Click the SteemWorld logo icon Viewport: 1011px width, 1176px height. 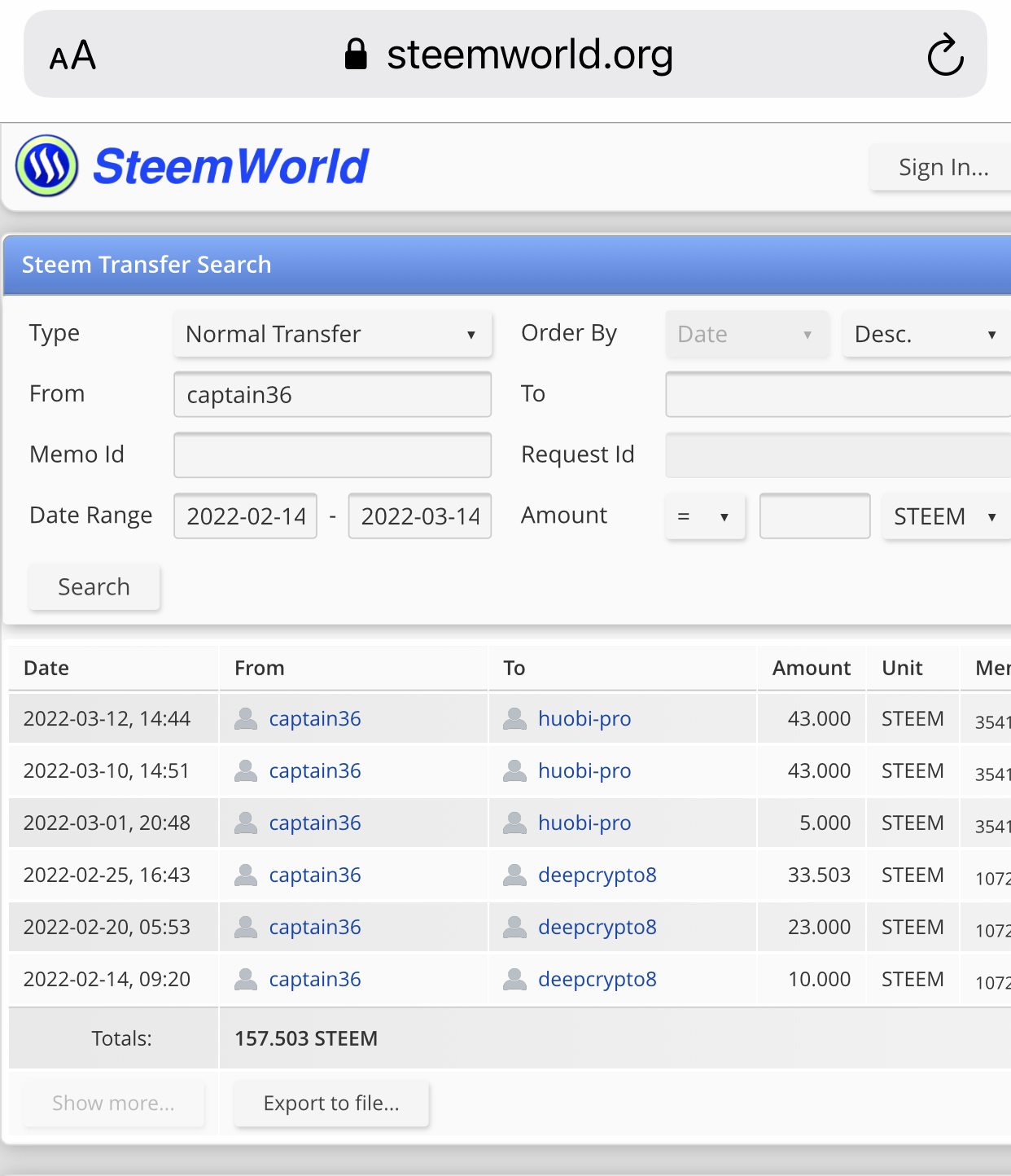[x=47, y=165]
